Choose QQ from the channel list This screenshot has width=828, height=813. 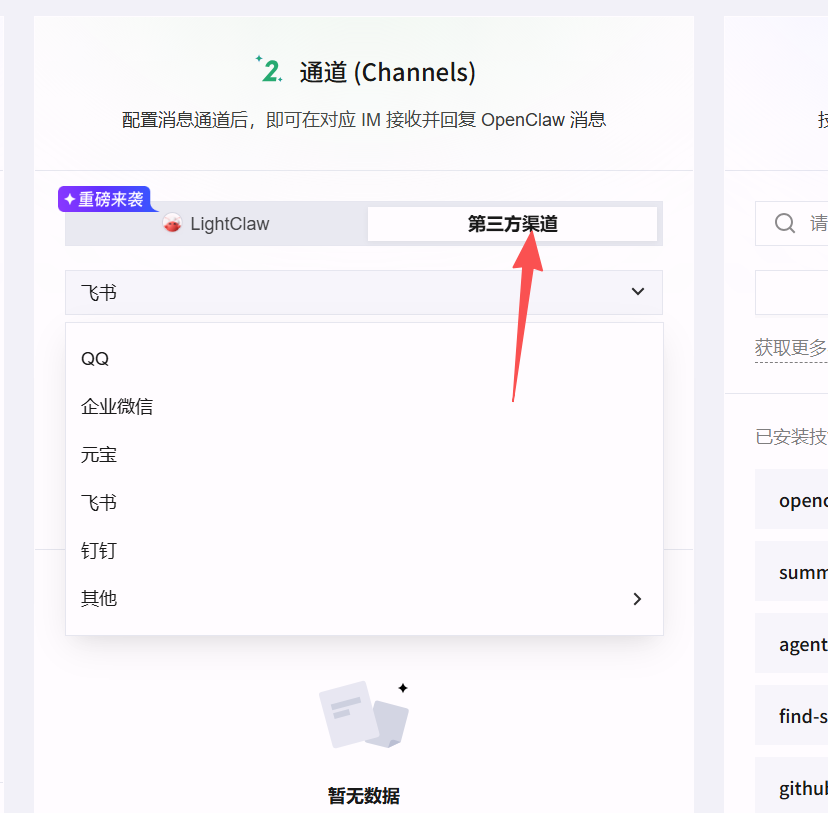[x=95, y=359]
